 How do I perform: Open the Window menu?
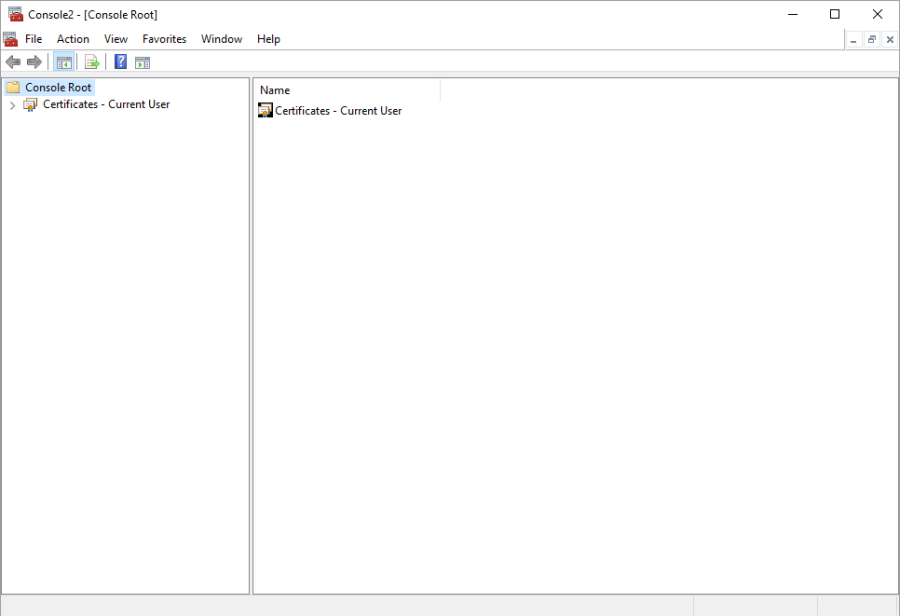click(221, 39)
